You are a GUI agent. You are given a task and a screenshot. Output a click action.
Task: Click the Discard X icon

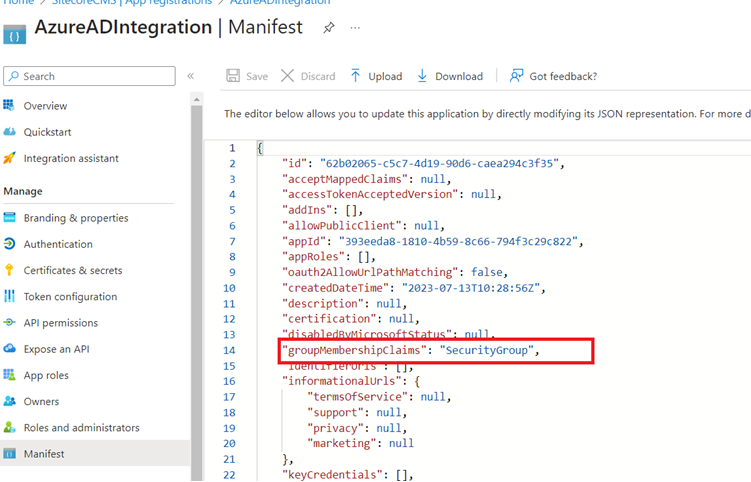coord(287,76)
